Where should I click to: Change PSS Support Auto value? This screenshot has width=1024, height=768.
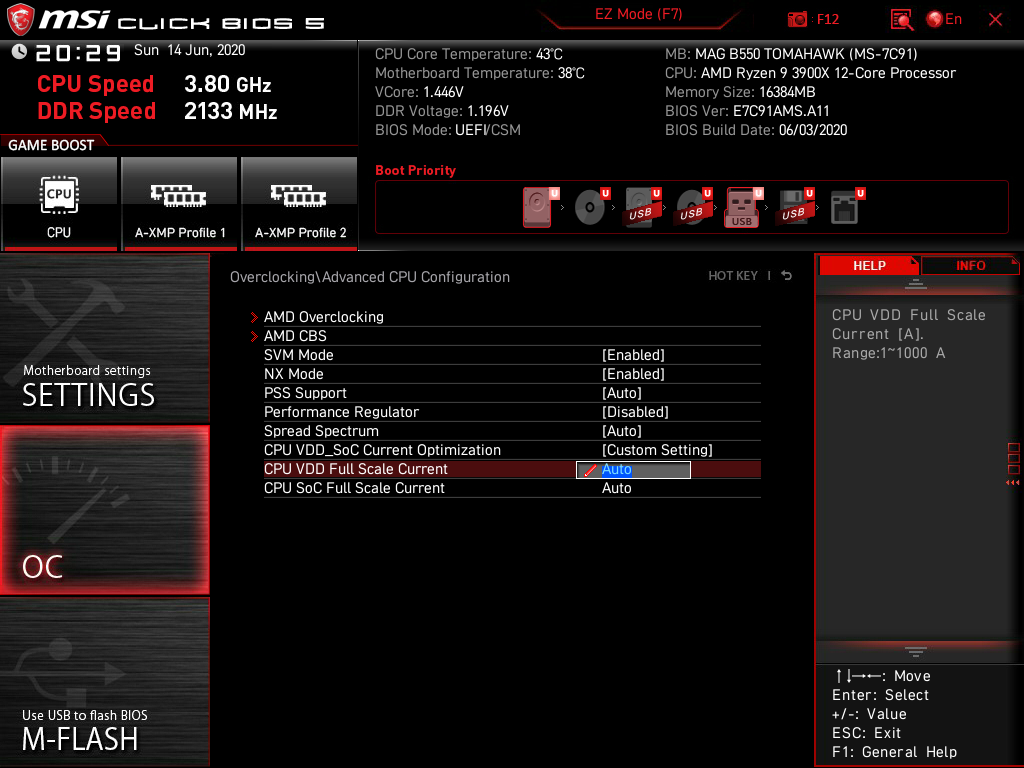[x=622, y=392]
